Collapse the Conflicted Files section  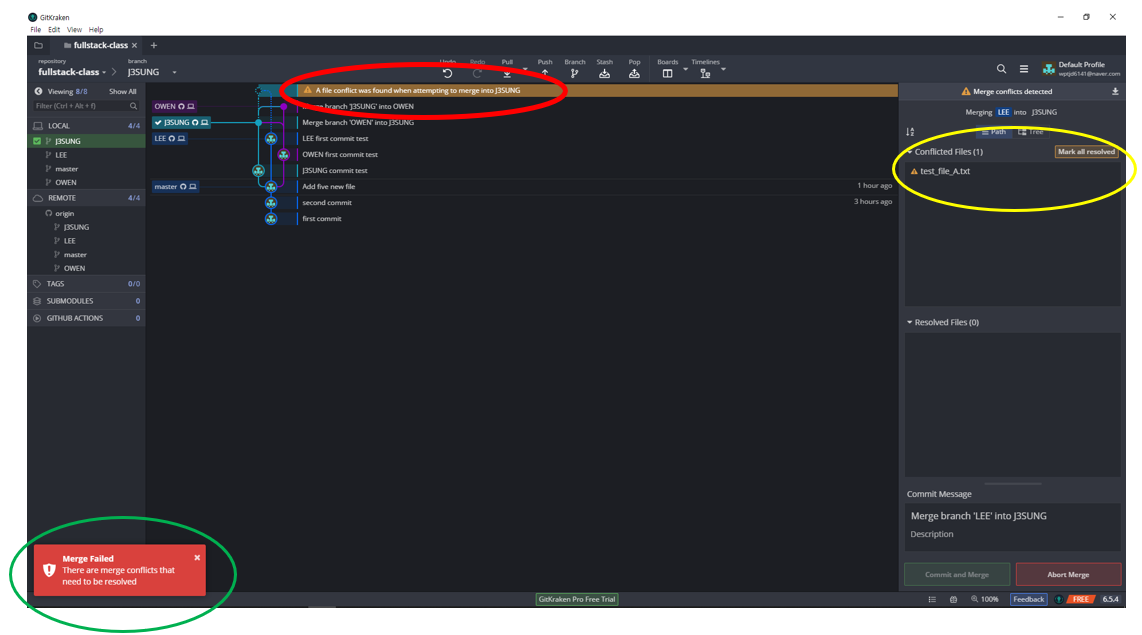tap(910, 151)
